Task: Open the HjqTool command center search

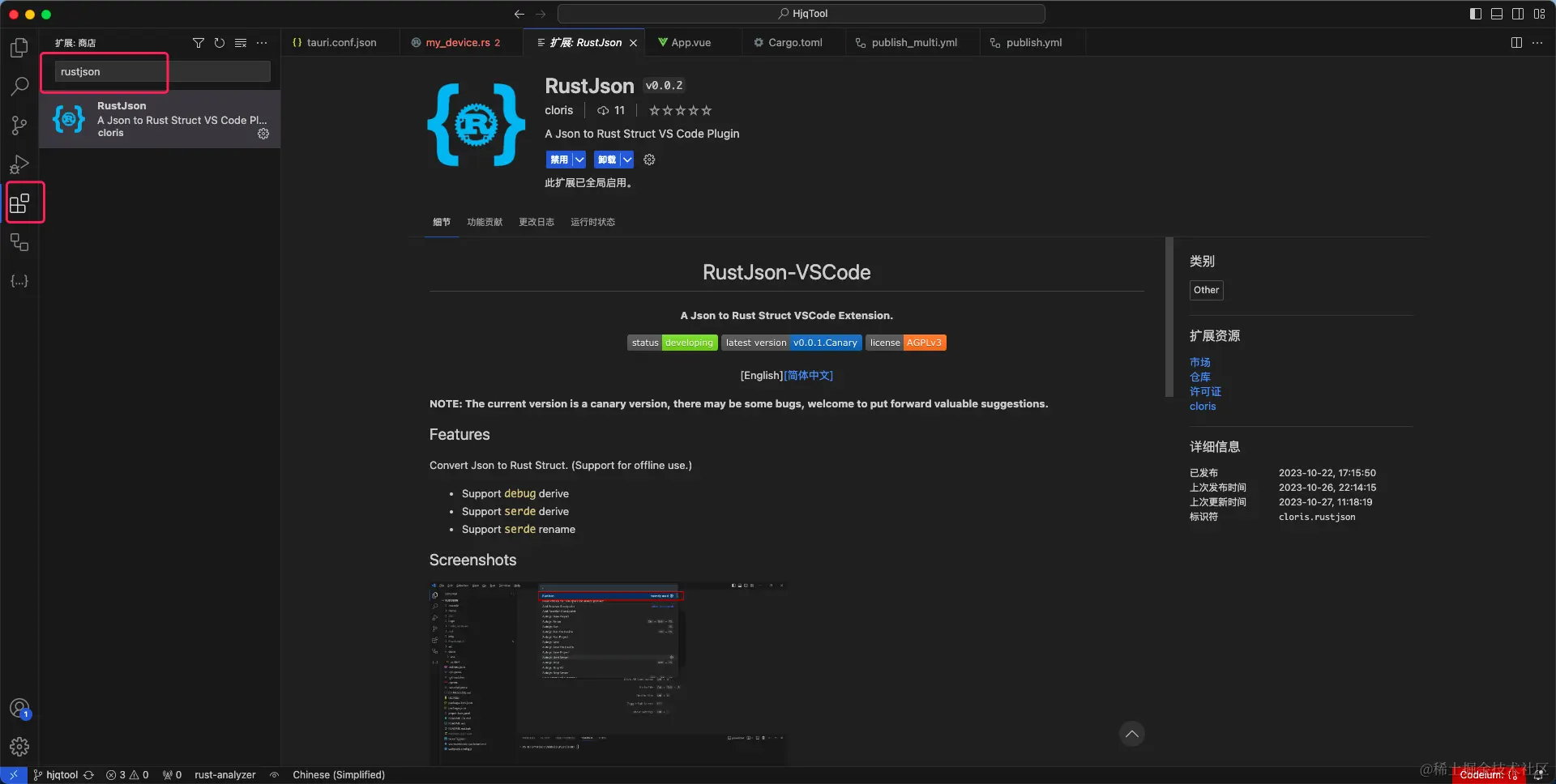Action: coord(802,14)
